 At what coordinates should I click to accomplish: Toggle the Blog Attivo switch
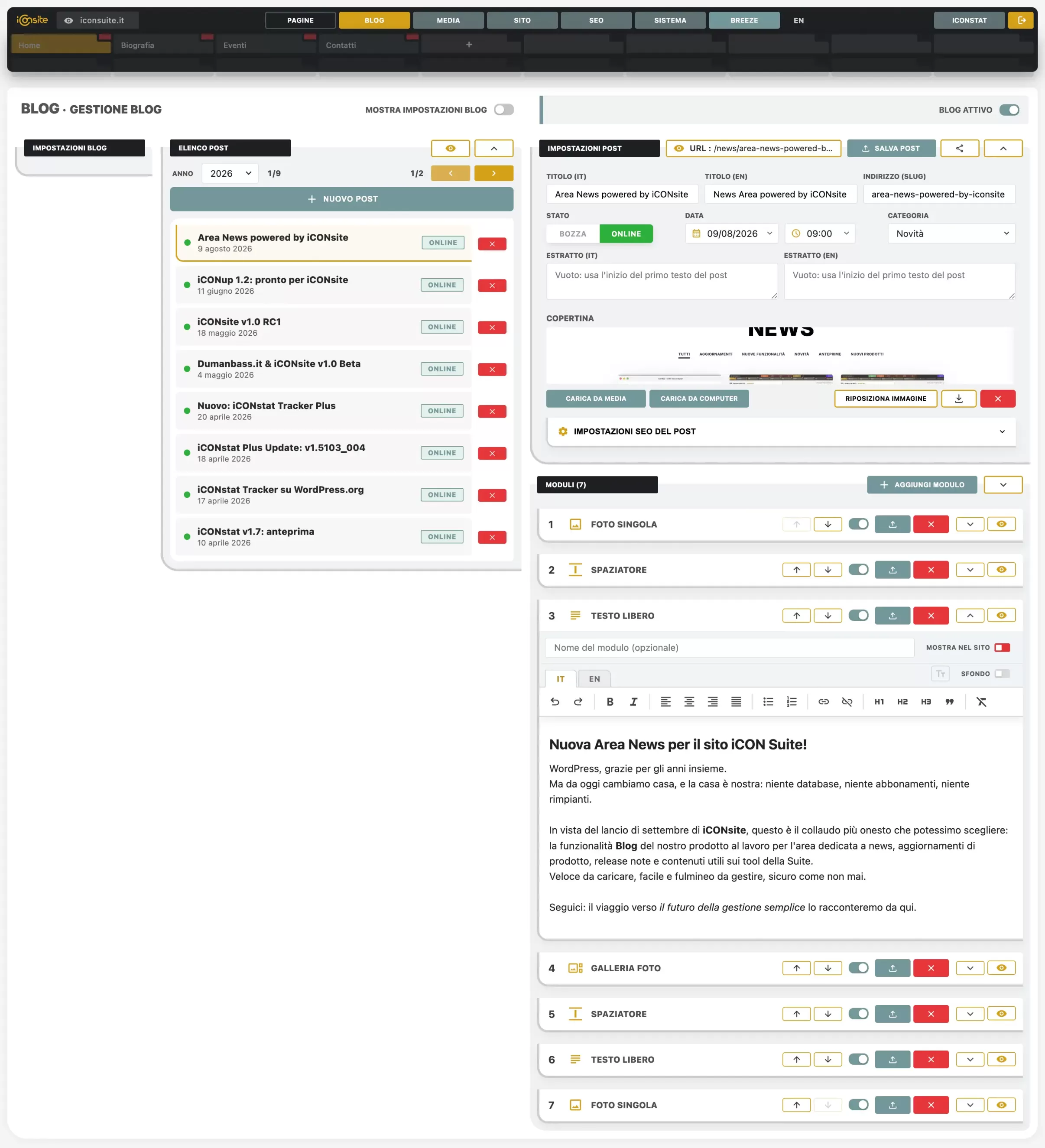[x=1010, y=110]
